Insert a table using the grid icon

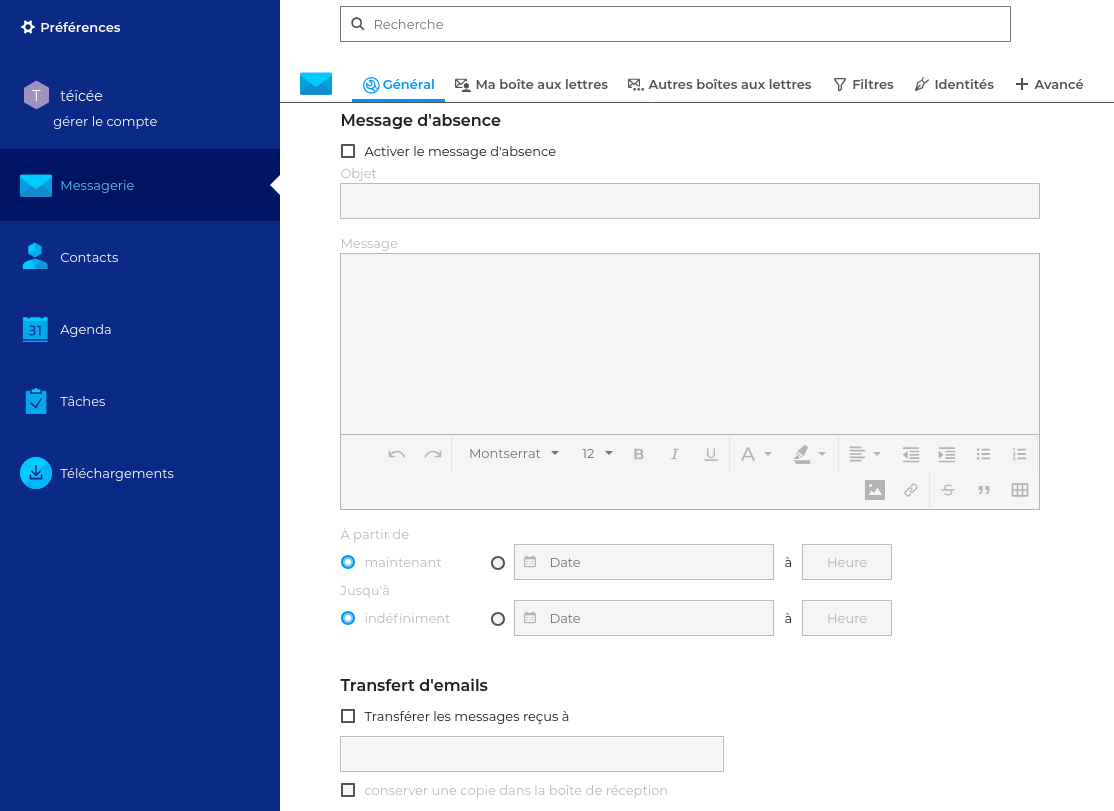pos(1020,490)
